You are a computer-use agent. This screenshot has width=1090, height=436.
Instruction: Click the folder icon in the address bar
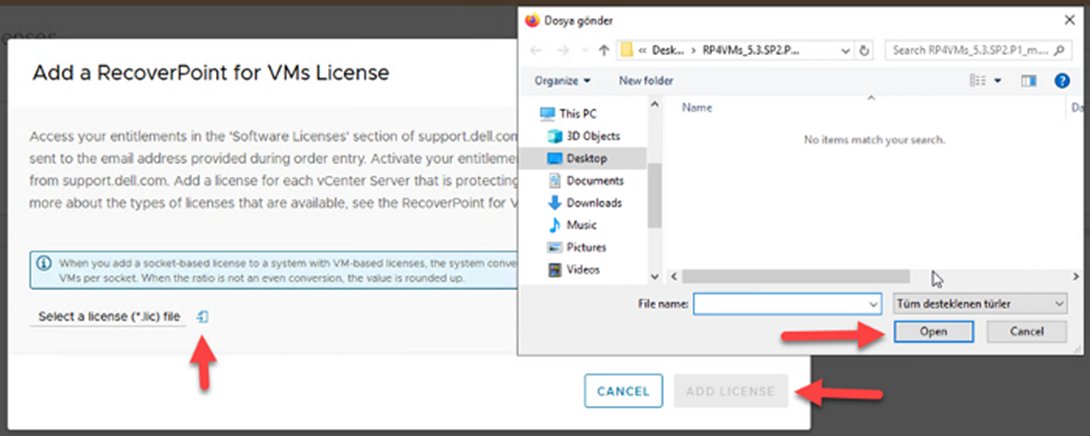pos(626,50)
